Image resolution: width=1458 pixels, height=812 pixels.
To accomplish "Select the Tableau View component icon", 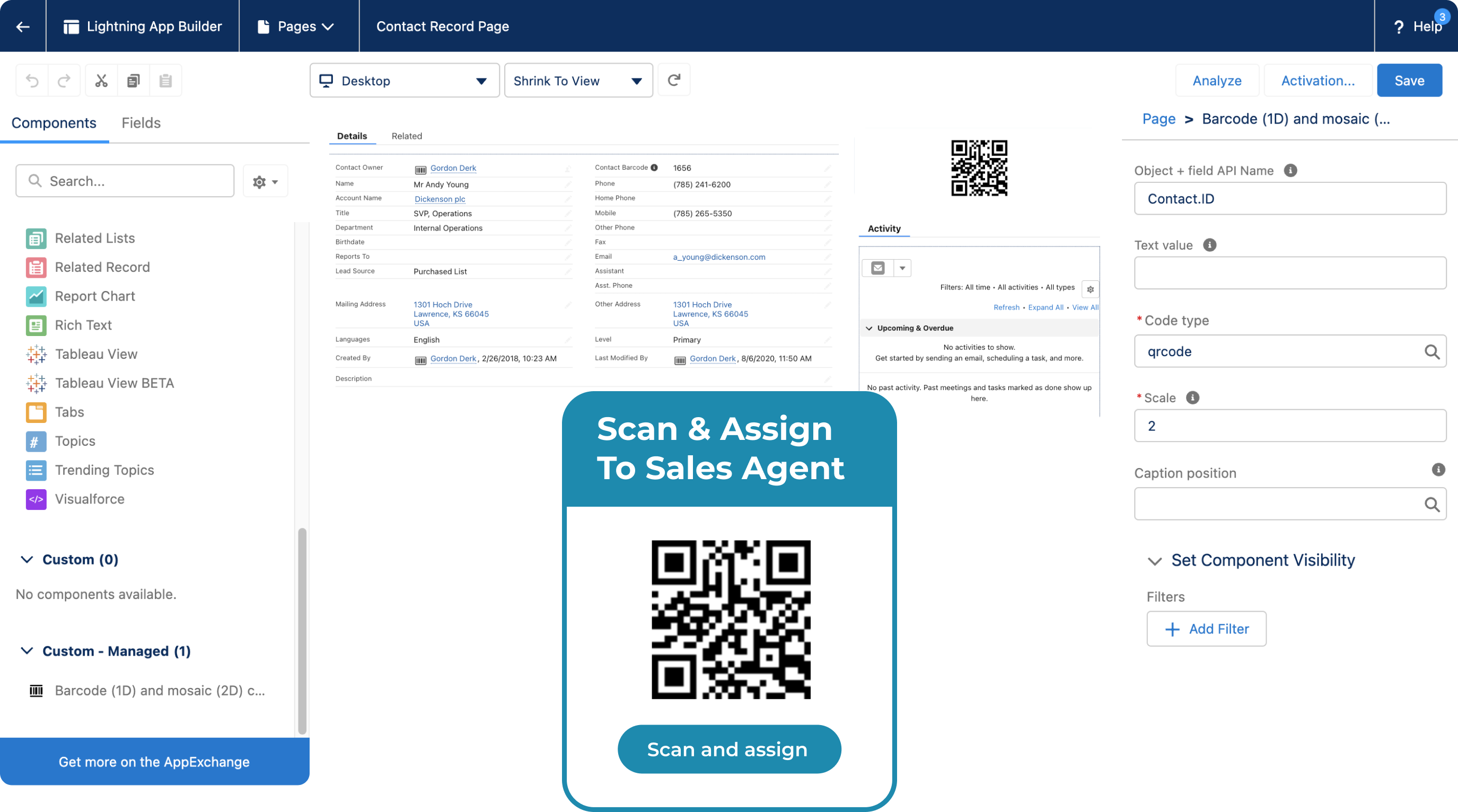I will tap(36, 354).
